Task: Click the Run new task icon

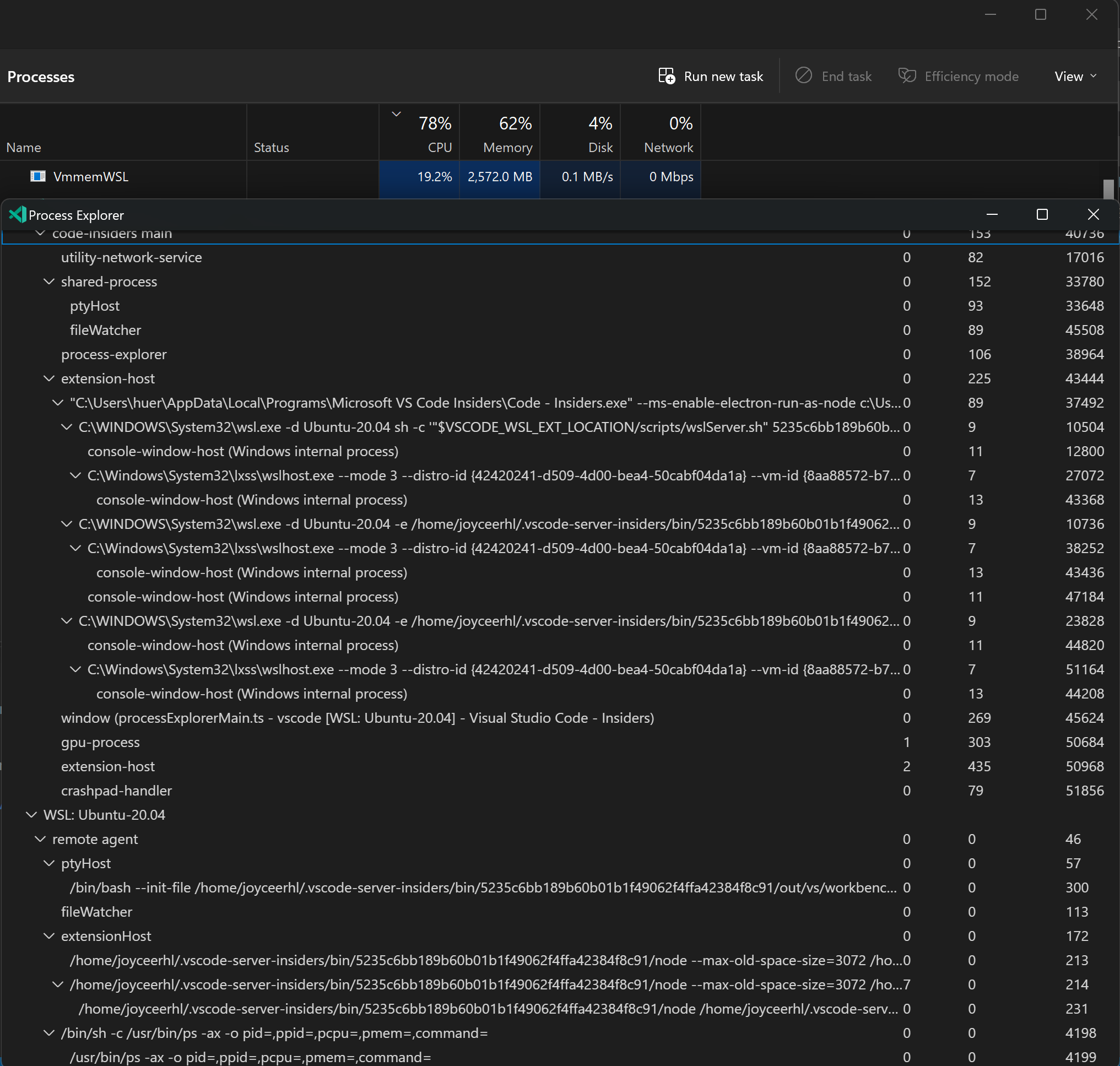Action: click(667, 75)
